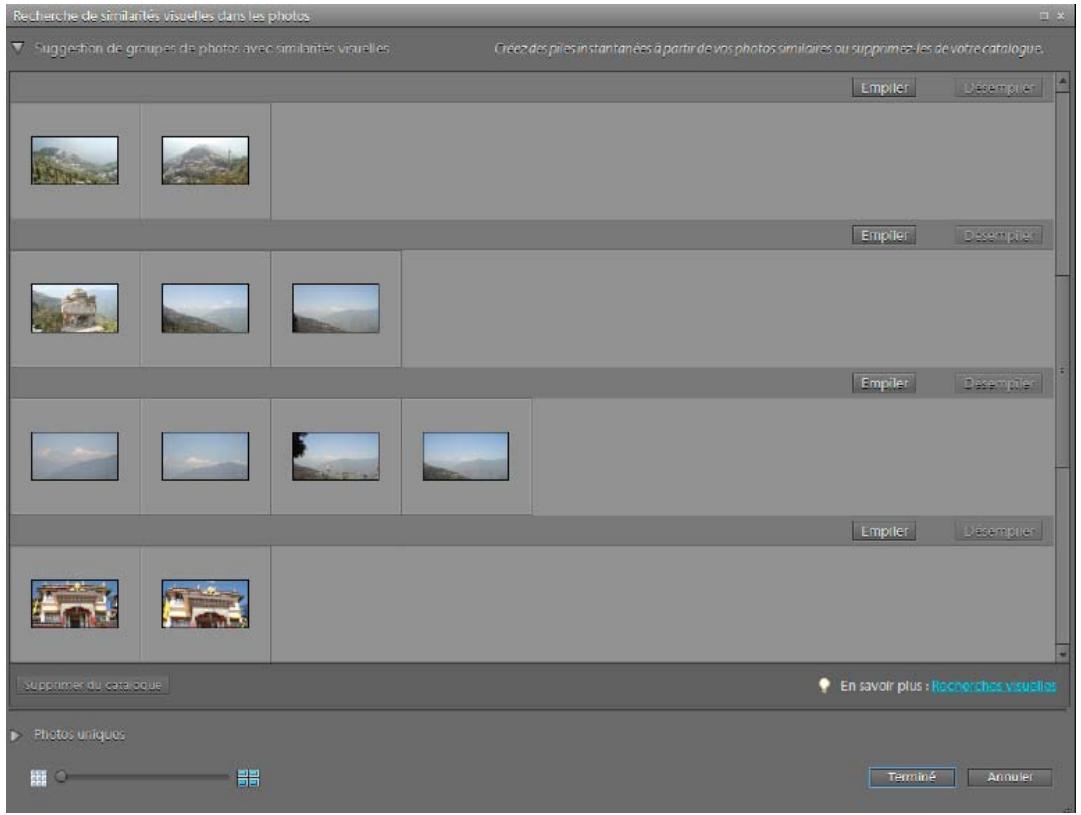Select the fourth thumbnail in group three
The height and width of the screenshot is (815, 1081).
tap(465, 456)
